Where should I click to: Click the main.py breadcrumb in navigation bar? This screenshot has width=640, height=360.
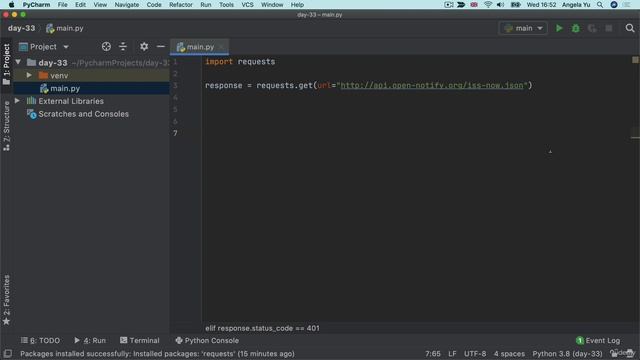pos(65,28)
